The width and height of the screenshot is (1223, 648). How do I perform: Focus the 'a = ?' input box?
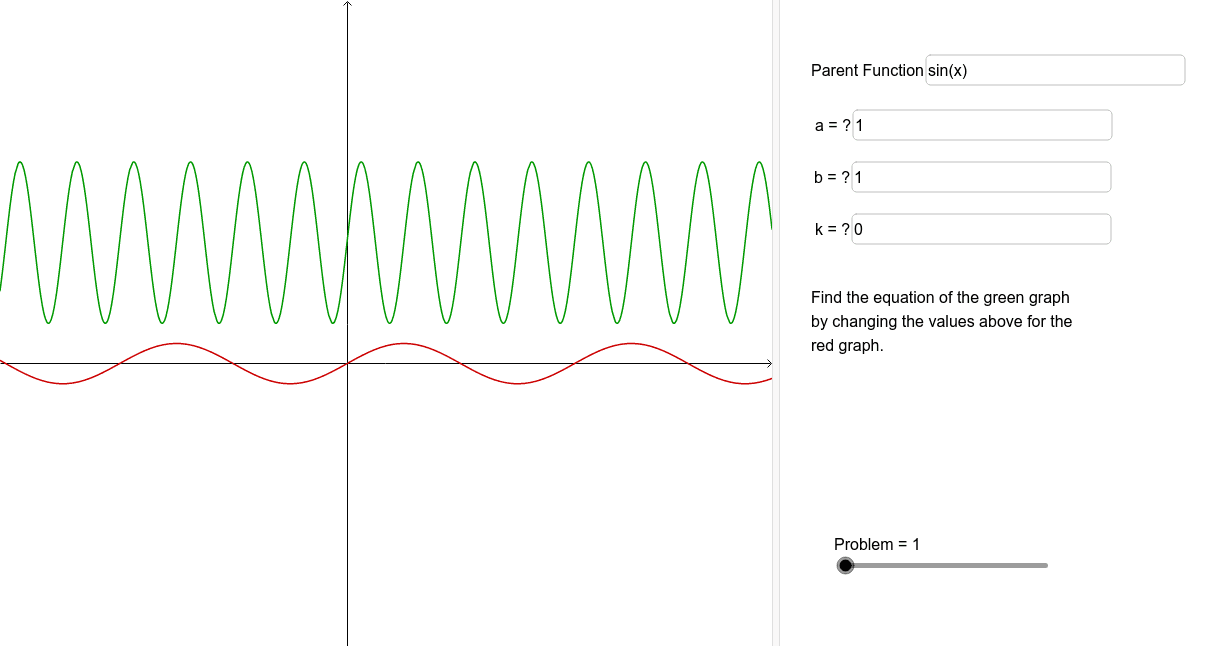click(982, 125)
